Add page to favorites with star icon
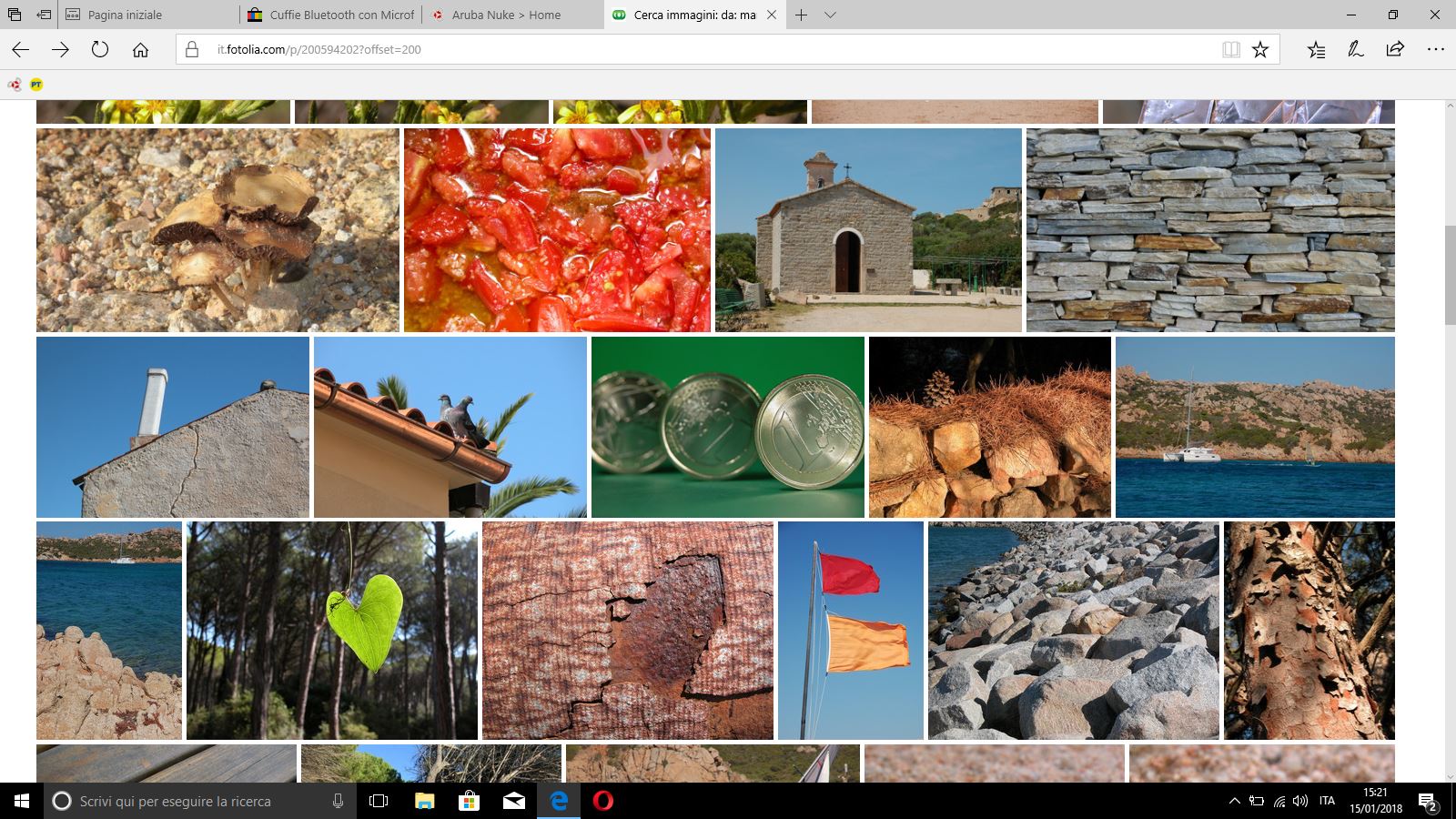The image size is (1456, 819). (x=1260, y=50)
